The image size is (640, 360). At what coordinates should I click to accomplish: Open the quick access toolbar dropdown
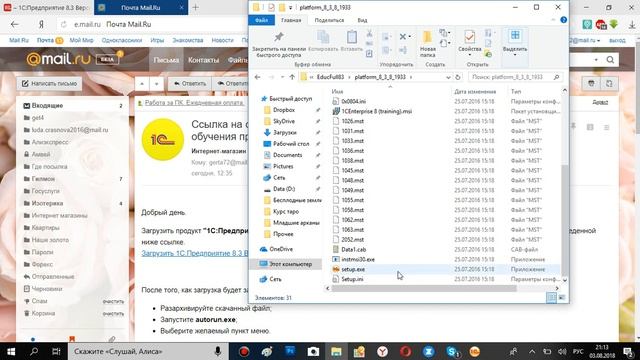coord(290,7)
